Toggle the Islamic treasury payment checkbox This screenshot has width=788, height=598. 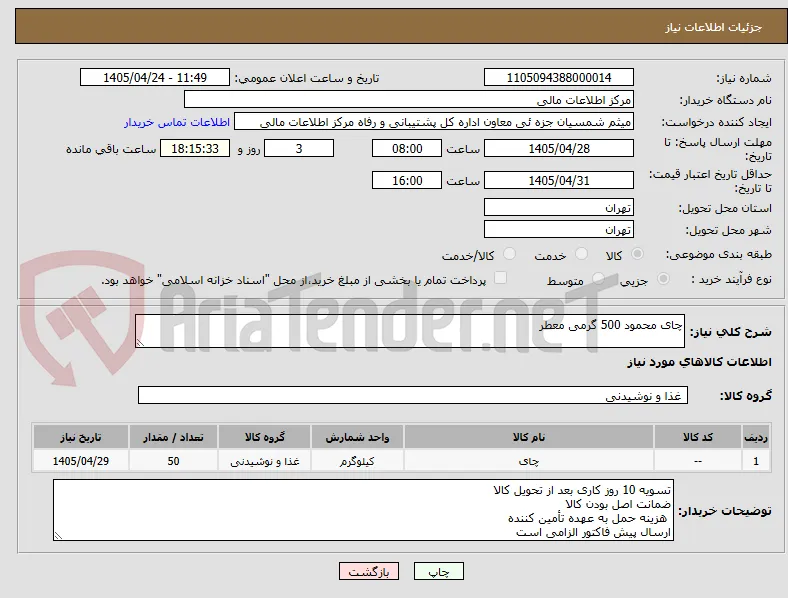[501, 277]
